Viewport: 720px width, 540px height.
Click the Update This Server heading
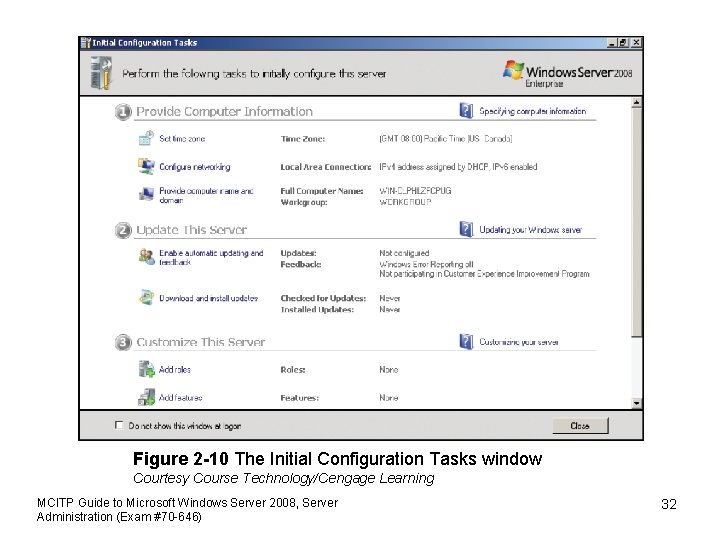[191, 230]
